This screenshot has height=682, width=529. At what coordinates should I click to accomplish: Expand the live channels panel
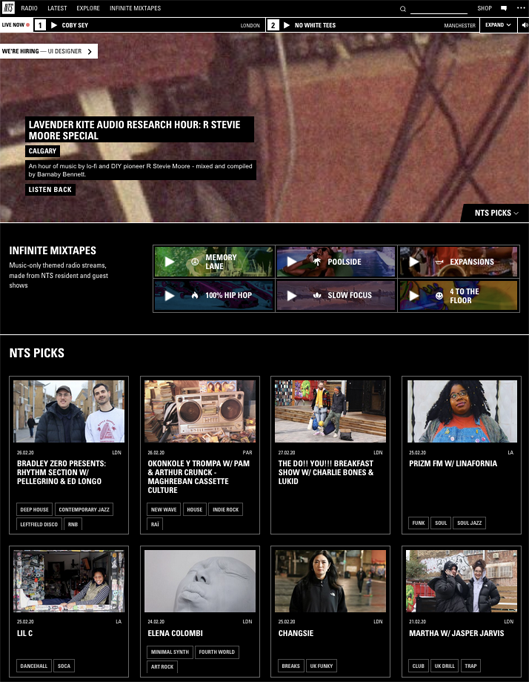498,25
